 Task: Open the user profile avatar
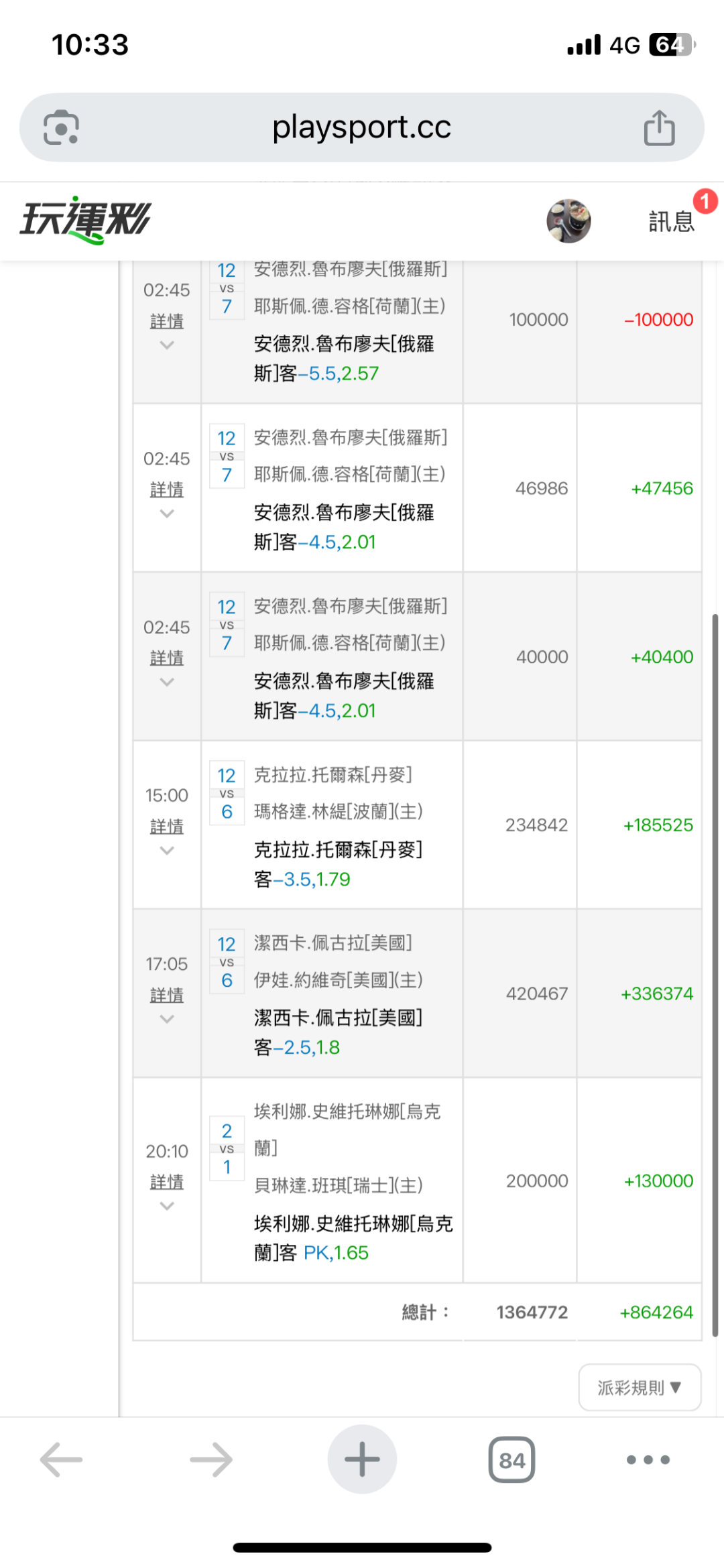click(568, 221)
